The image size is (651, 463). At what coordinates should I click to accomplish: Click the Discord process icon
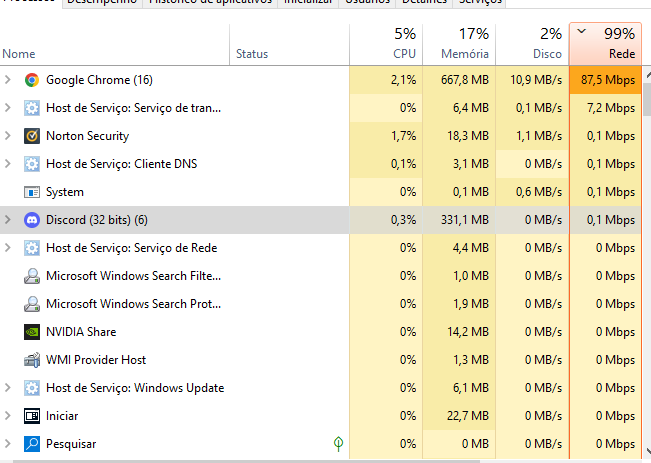(x=32, y=220)
